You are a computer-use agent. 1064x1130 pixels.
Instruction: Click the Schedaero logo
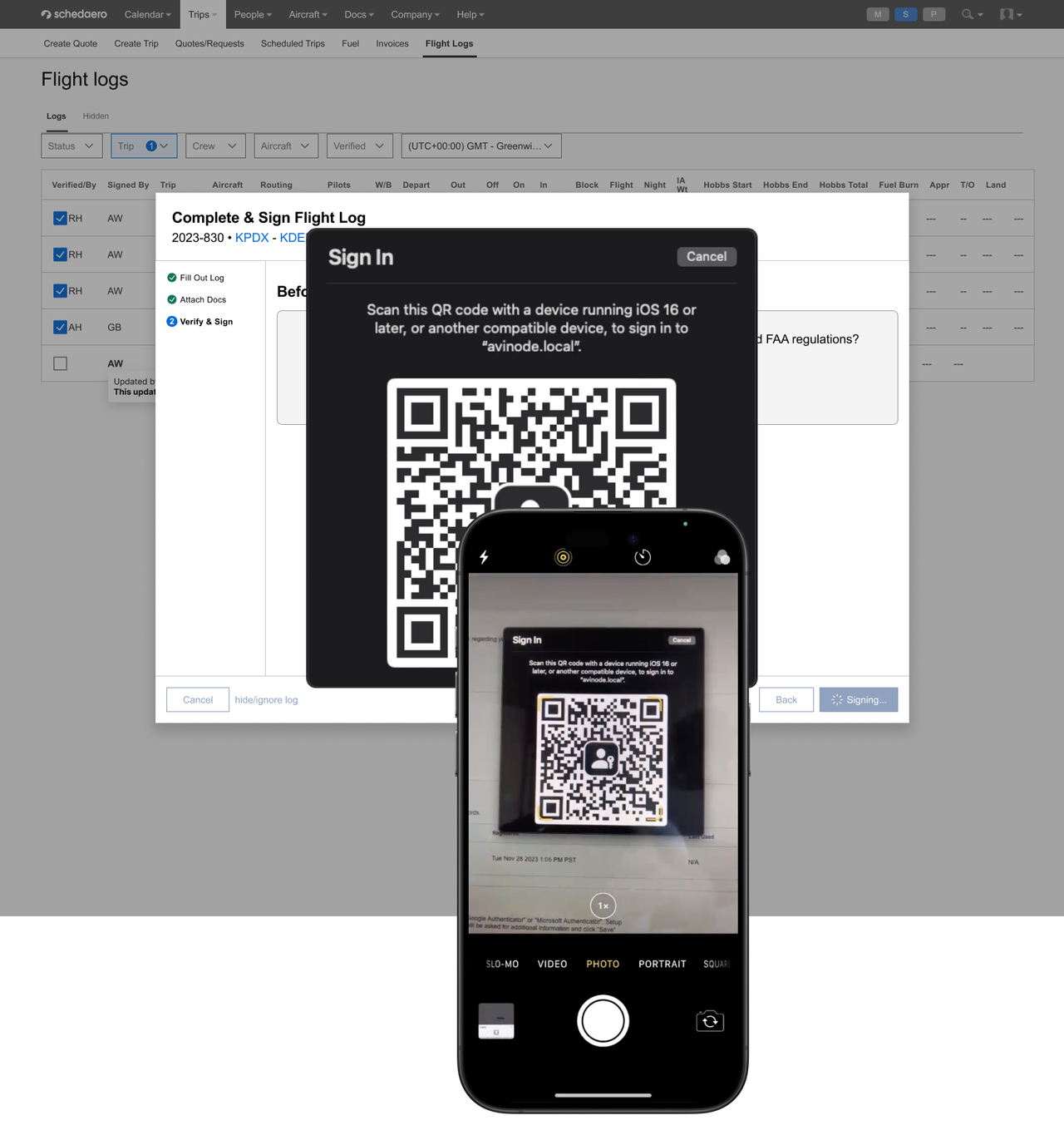(74, 14)
